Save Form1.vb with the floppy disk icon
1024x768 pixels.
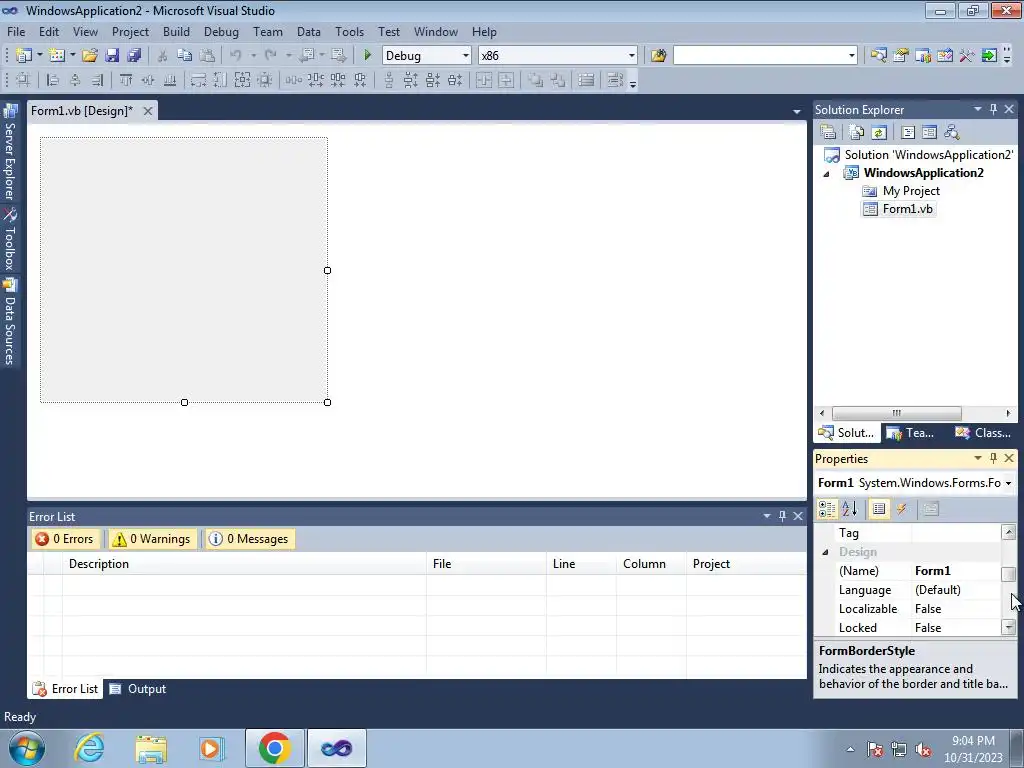click(112, 56)
